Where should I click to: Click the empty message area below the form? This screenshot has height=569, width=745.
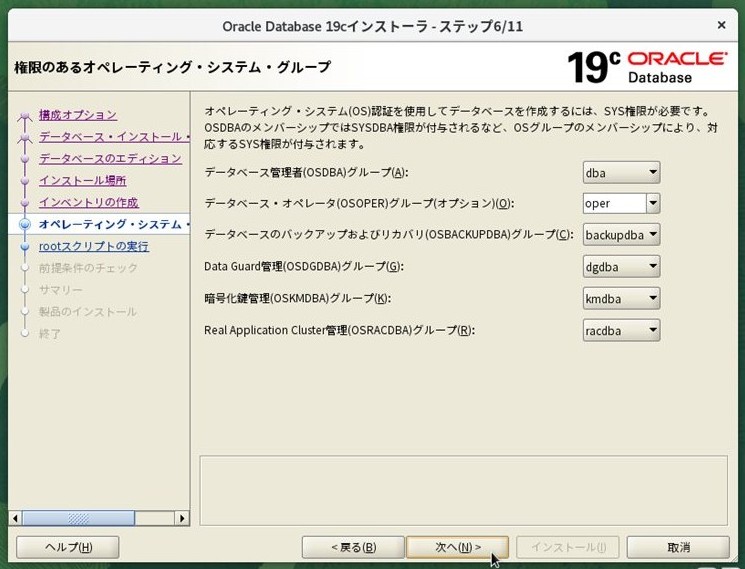pos(463,490)
